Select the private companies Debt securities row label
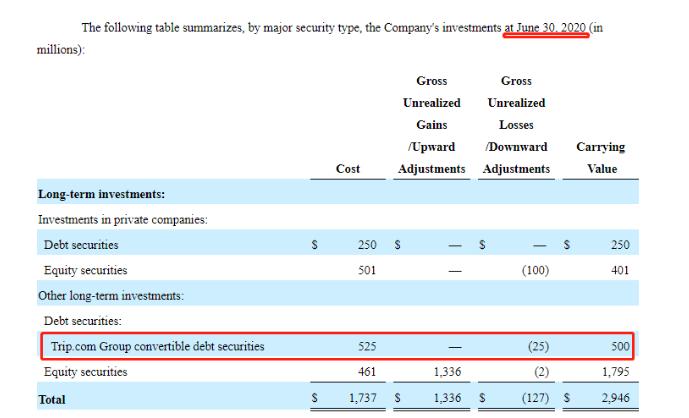Screen dimensions: 689x418 pyautogui.click(x=81, y=245)
